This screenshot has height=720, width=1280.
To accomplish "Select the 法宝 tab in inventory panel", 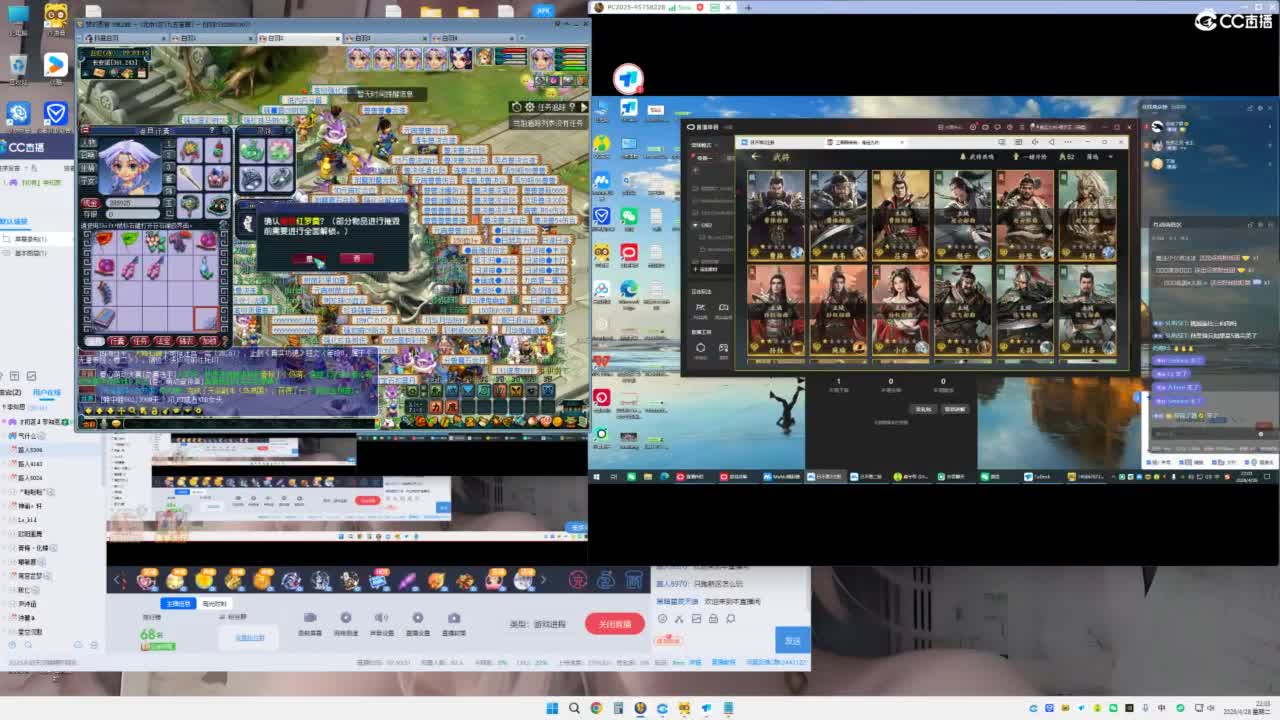I will click(163, 341).
